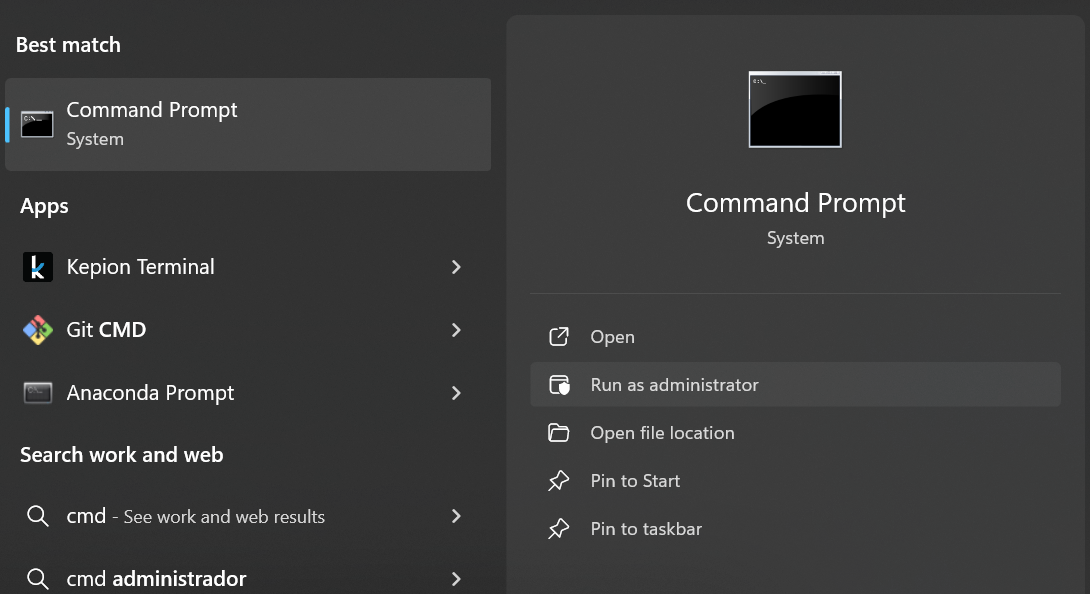This screenshot has width=1090, height=594.
Task: Select Command Prompt best match result
Action: click(x=247, y=125)
